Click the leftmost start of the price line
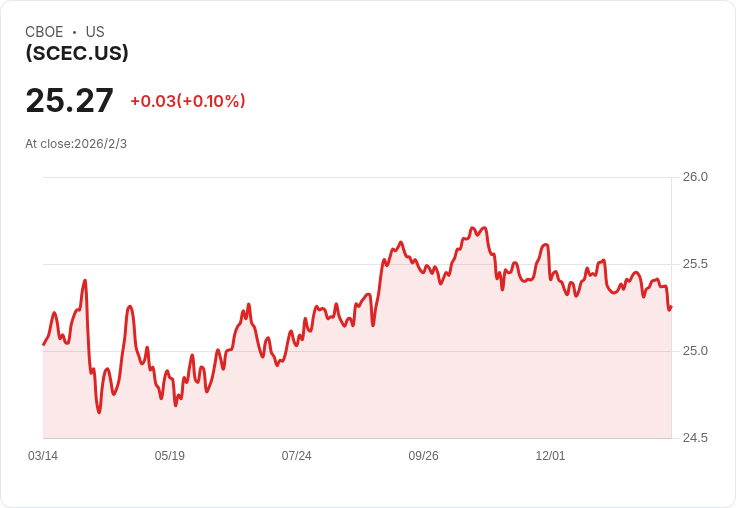Image resolution: width=736 pixels, height=508 pixels. click(x=44, y=344)
